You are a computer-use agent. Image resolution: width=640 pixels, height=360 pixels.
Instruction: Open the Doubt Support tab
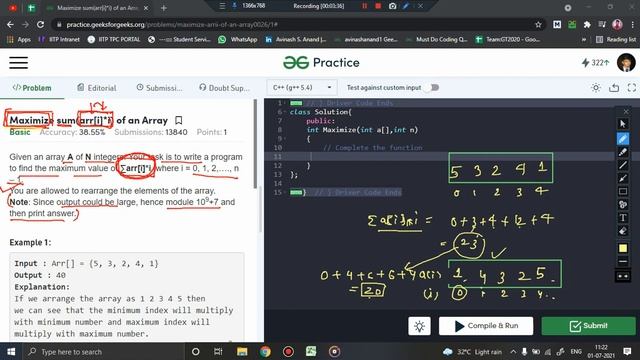(x=224, y=88)
